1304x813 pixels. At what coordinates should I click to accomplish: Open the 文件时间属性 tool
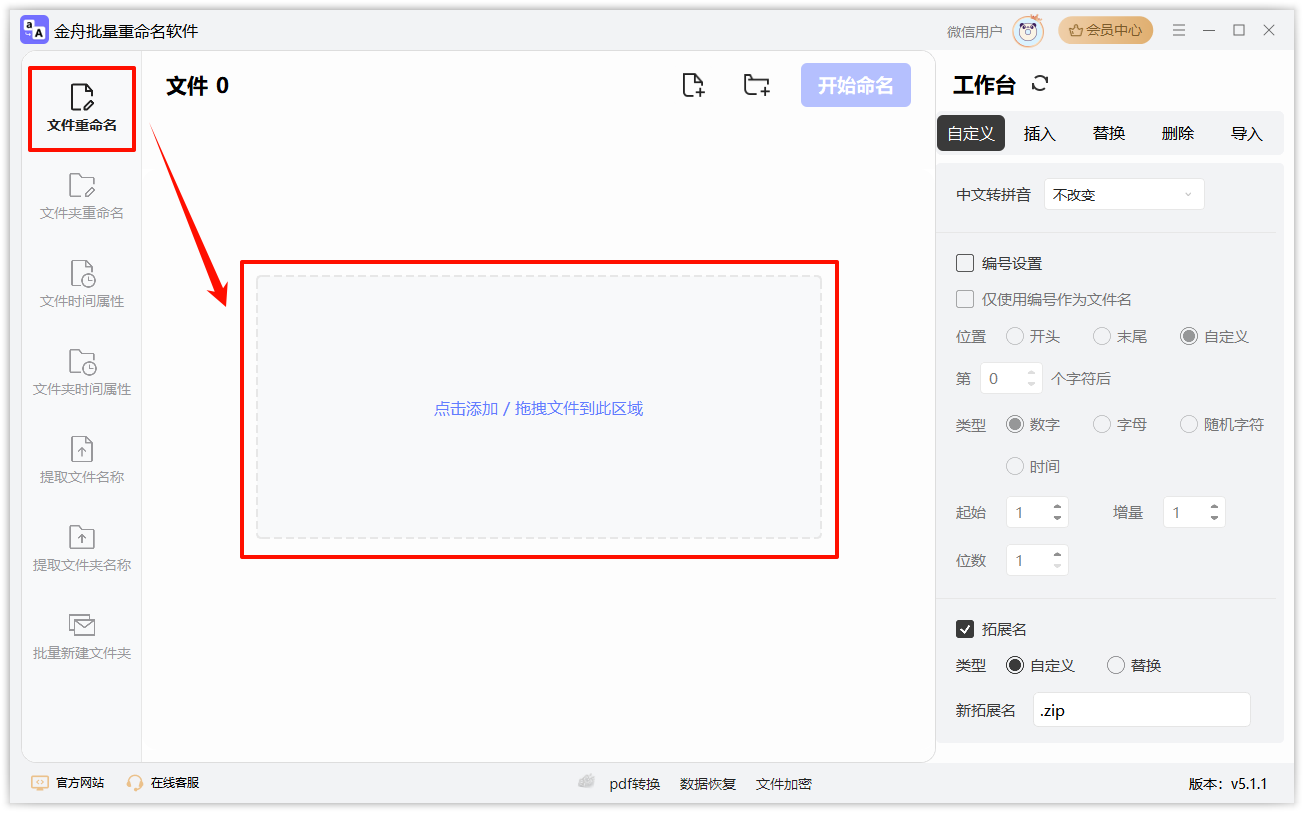coord(80,283)
